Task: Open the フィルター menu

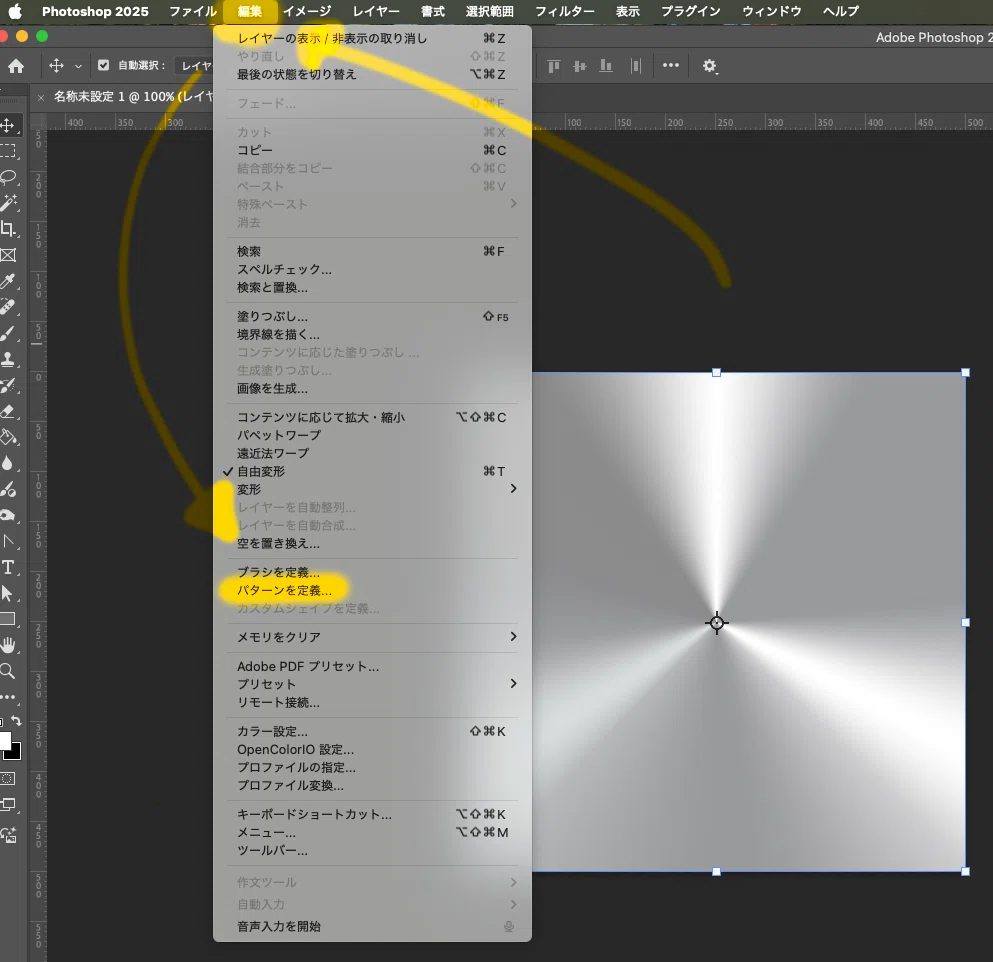Action: click(x=564, y=11)
